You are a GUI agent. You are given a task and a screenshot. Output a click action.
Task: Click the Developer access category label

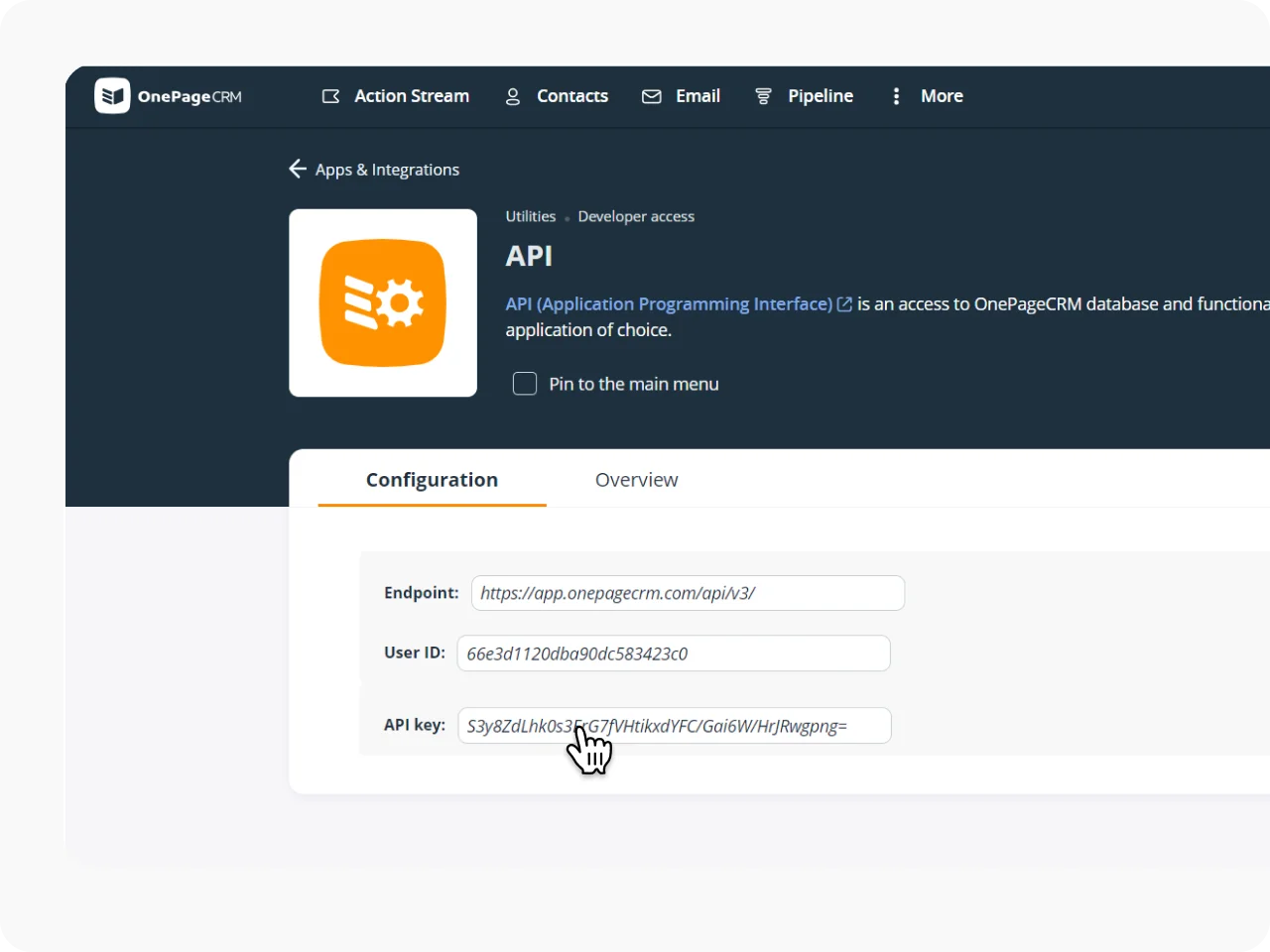tap(636, 216)
